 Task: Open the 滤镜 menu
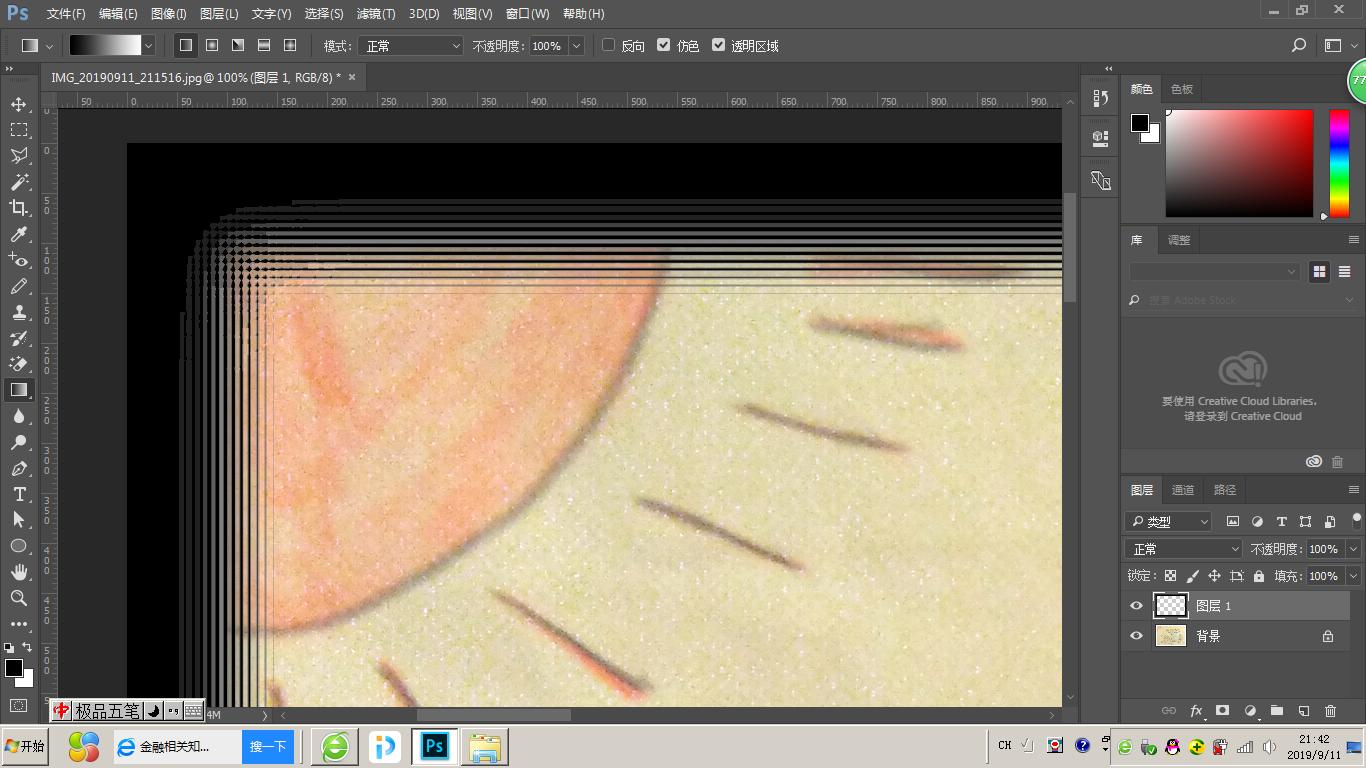coord(375,13)
